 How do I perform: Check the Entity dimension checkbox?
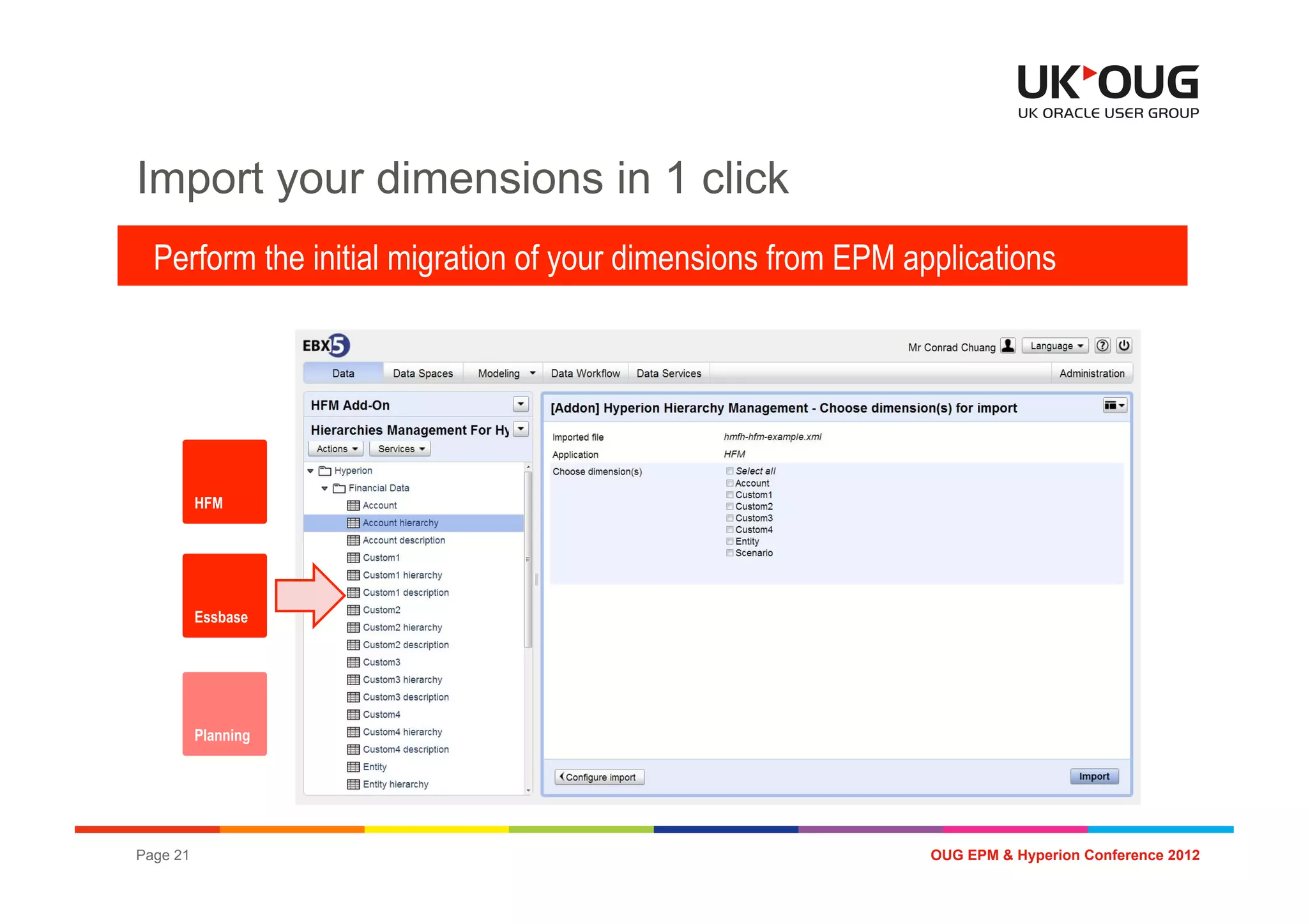point(729,542)
